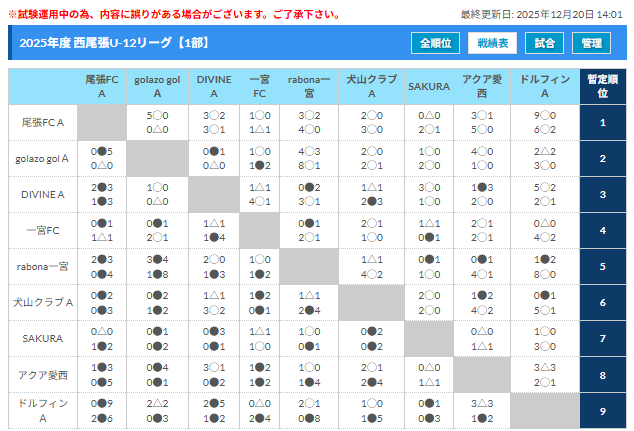Select the 一宮FC column header
Viewport: 634px width, 431px height.
(x=259, y=86)
